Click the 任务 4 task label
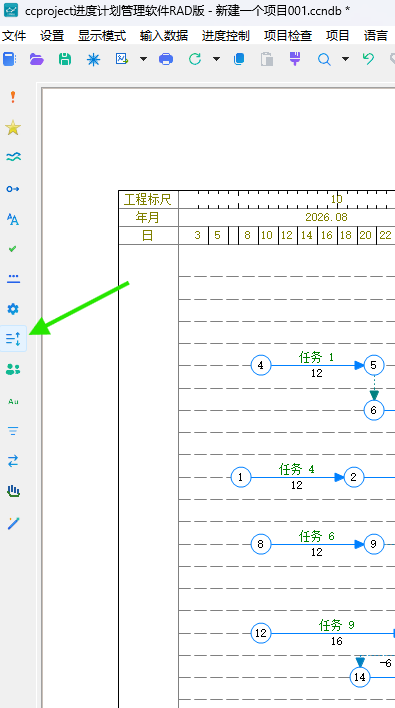Viewport: 395px width, 708px height. click(x=297, y=470)
